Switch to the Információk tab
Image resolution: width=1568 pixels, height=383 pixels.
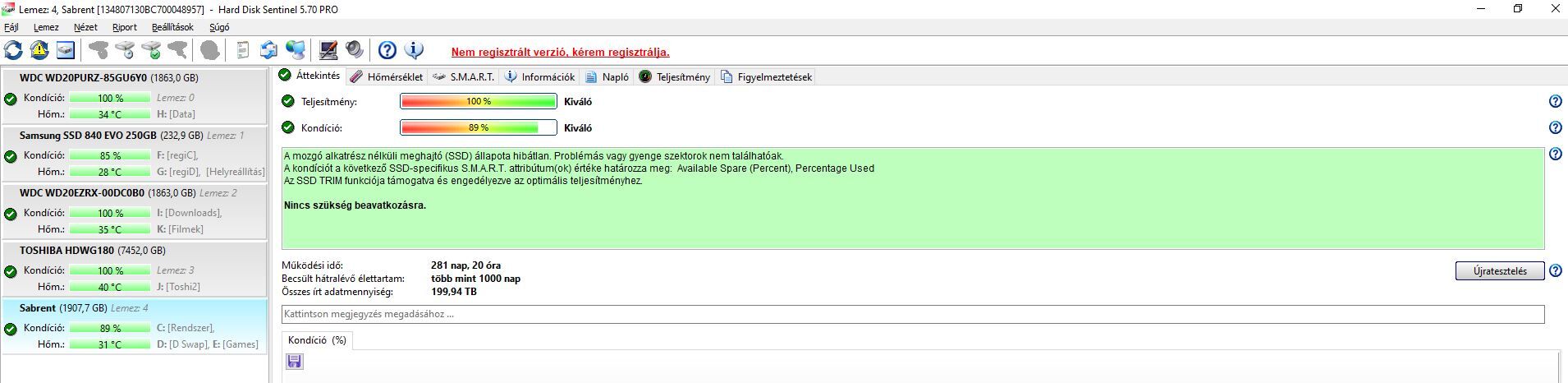(539, 76)
